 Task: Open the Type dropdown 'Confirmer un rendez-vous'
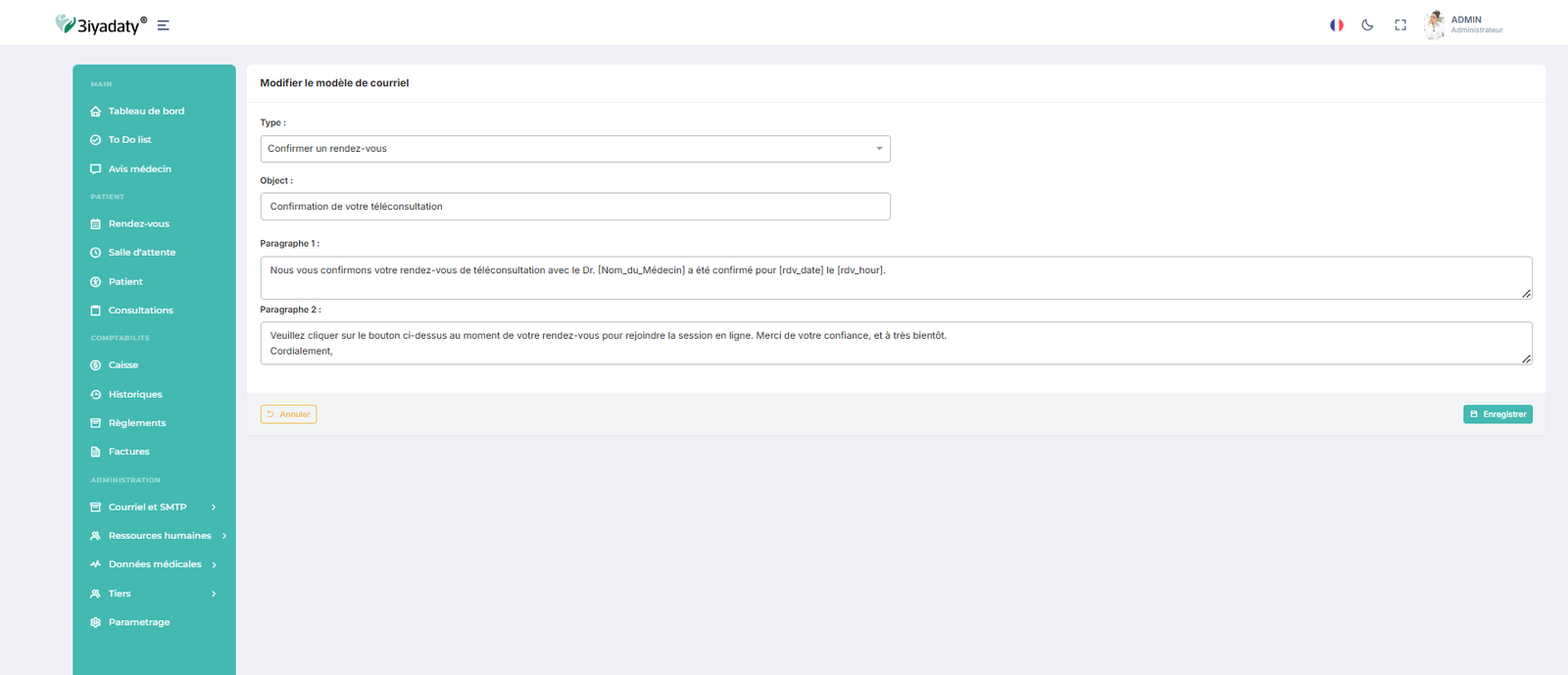click(x=574, y=149)
